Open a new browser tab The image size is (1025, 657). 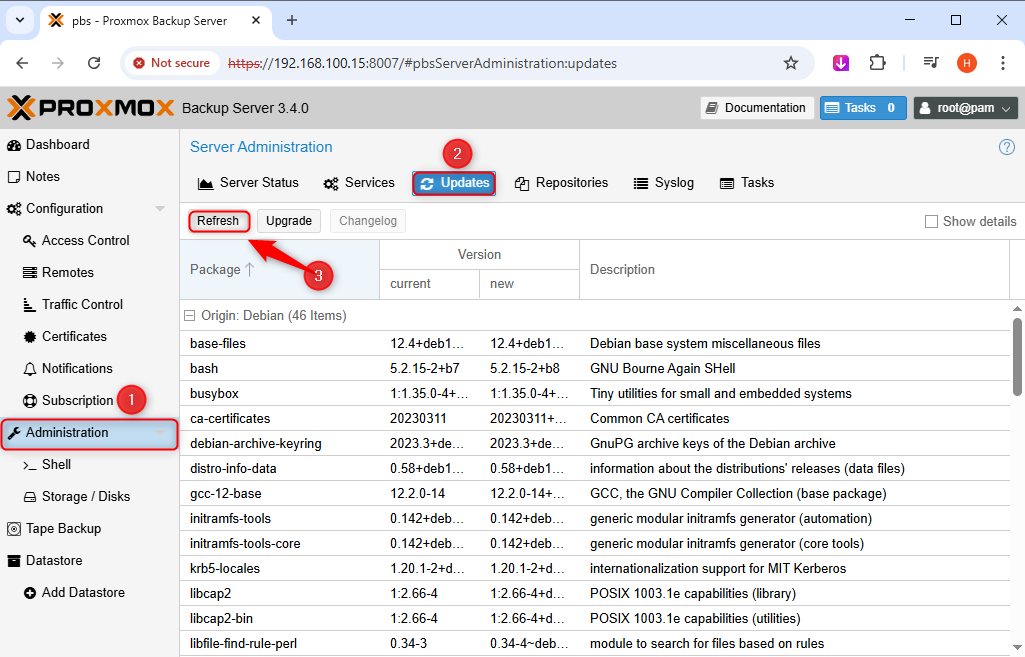292,20
